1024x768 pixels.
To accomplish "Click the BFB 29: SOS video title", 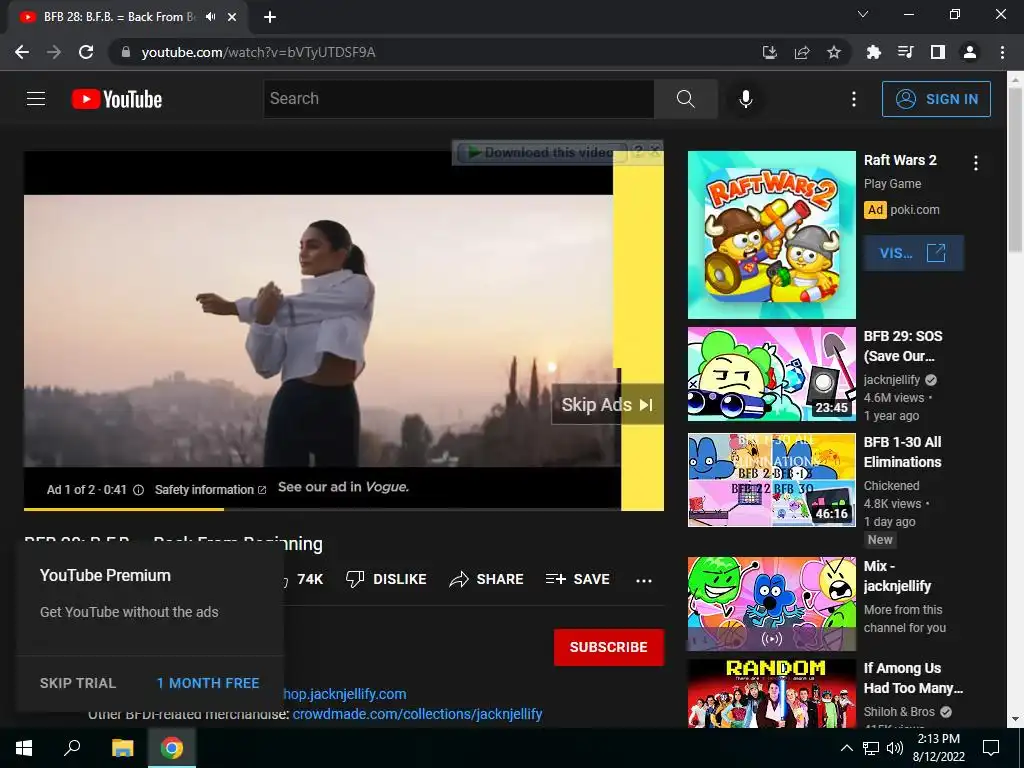I will coord(903,346).
